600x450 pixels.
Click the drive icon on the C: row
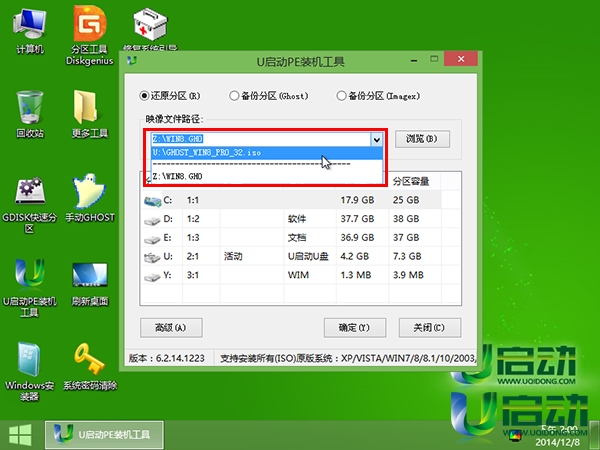click(x=152, y=201)
